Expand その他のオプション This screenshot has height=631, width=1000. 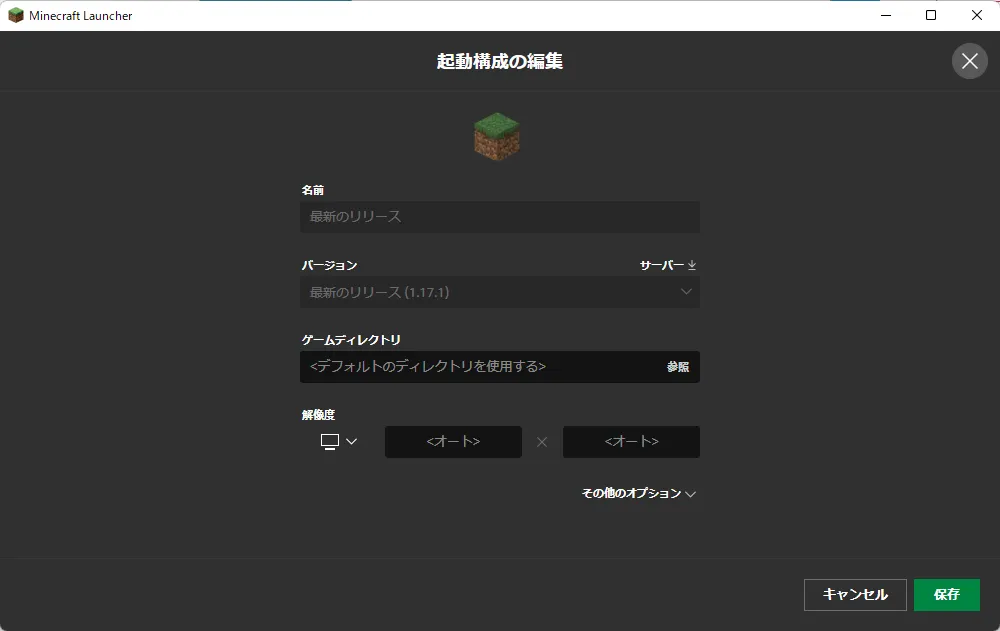pyautogui.click(x=638, y=493)
